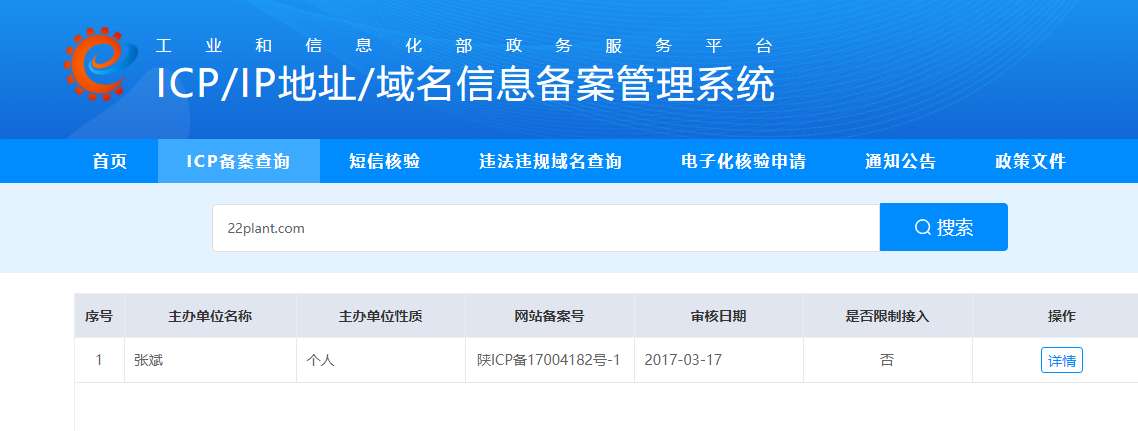Go to the 电子化核验申请 tab

coord(743,161)
